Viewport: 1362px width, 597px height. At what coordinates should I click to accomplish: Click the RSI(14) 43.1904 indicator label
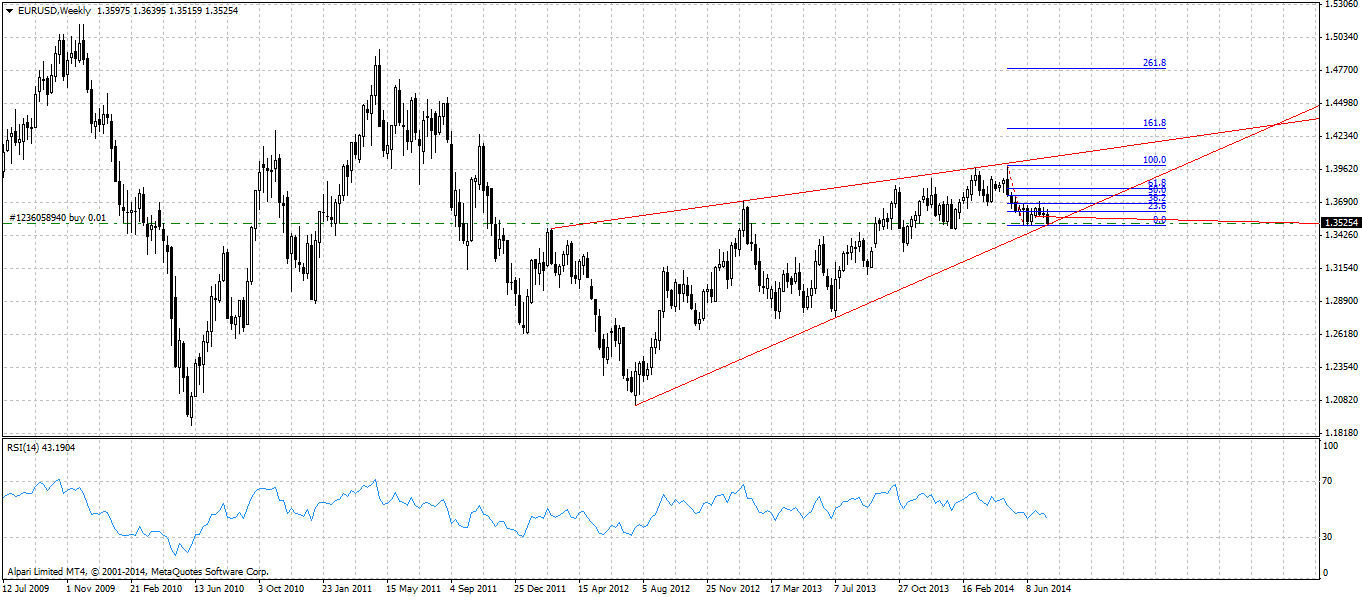tap(40, 447)
